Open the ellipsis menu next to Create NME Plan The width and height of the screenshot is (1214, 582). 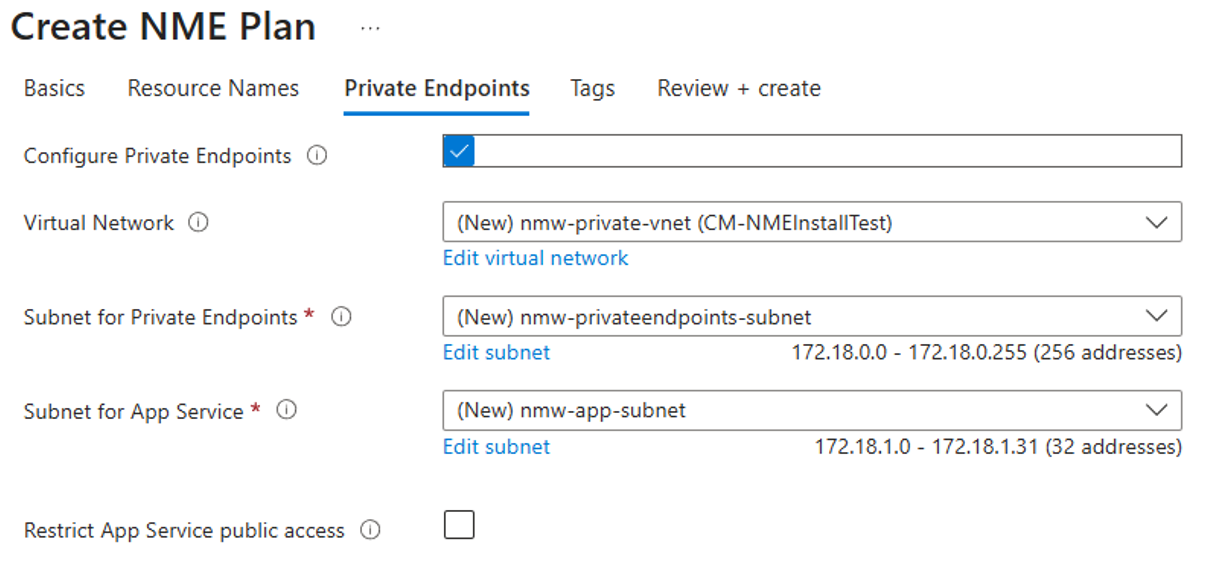click(370, 27)
